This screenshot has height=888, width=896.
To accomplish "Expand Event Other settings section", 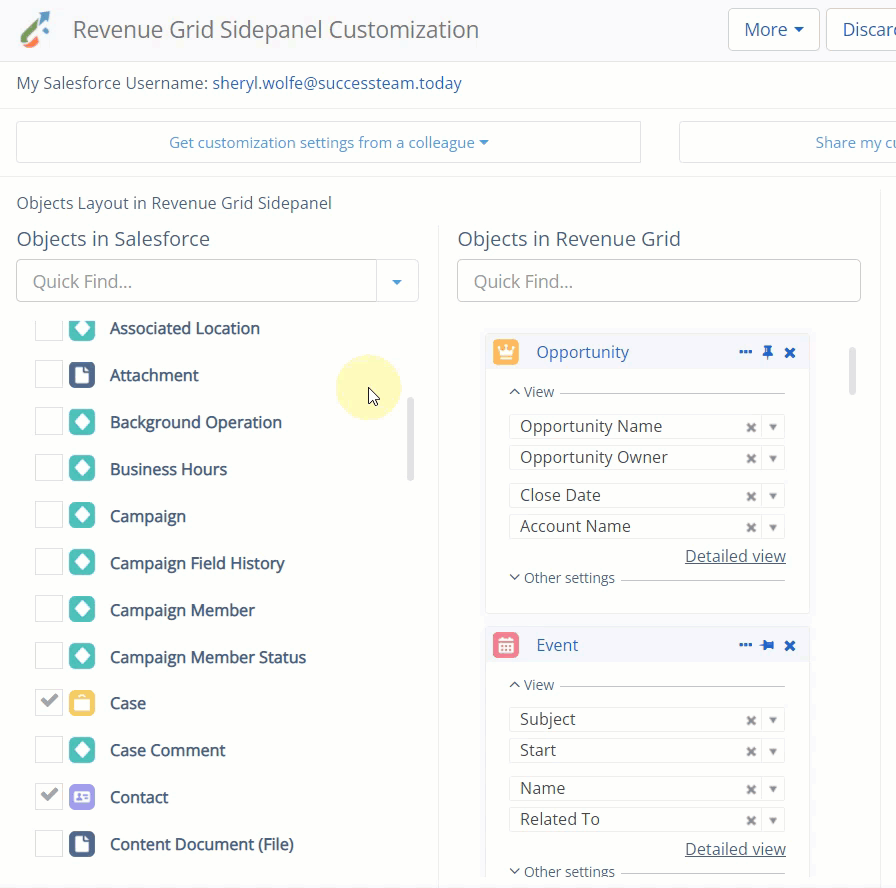I will pyautogui.click(x=562, y=871).
